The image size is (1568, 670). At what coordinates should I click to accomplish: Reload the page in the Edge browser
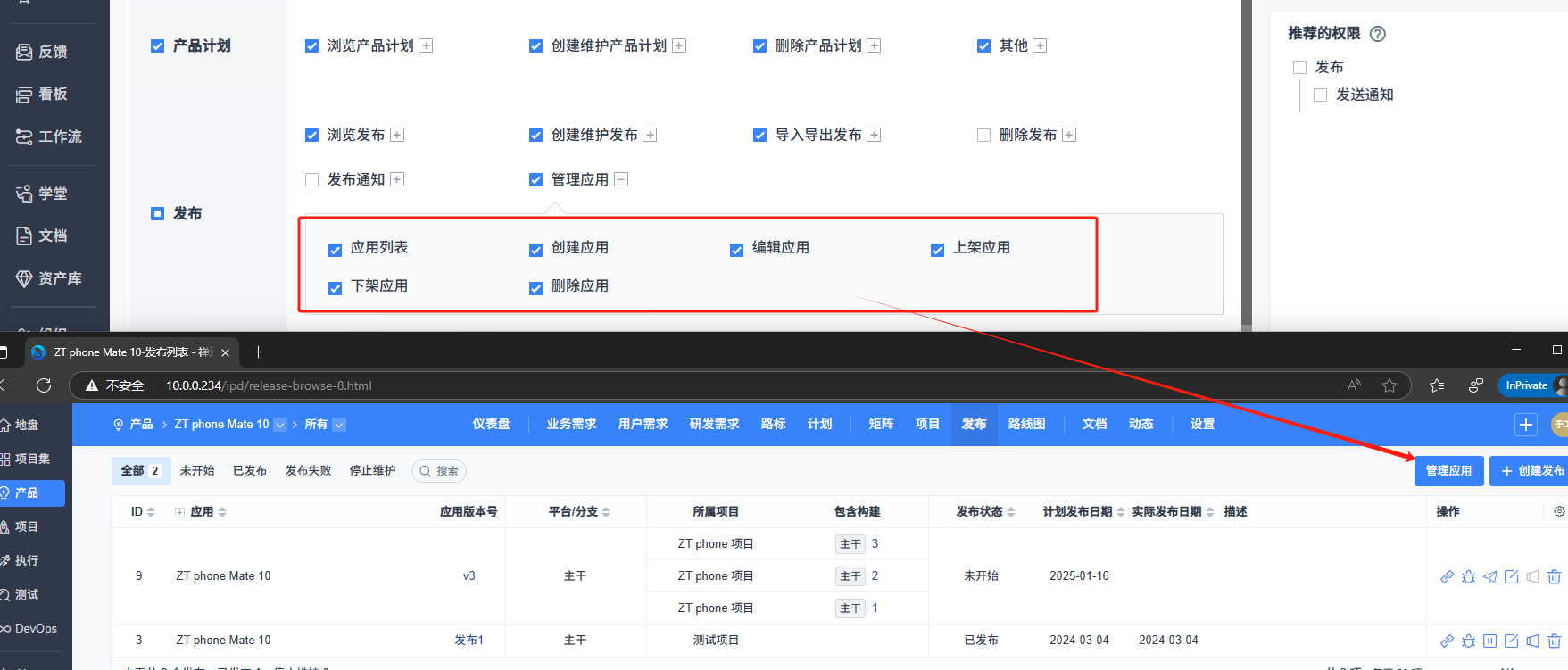tap(44, 385)
